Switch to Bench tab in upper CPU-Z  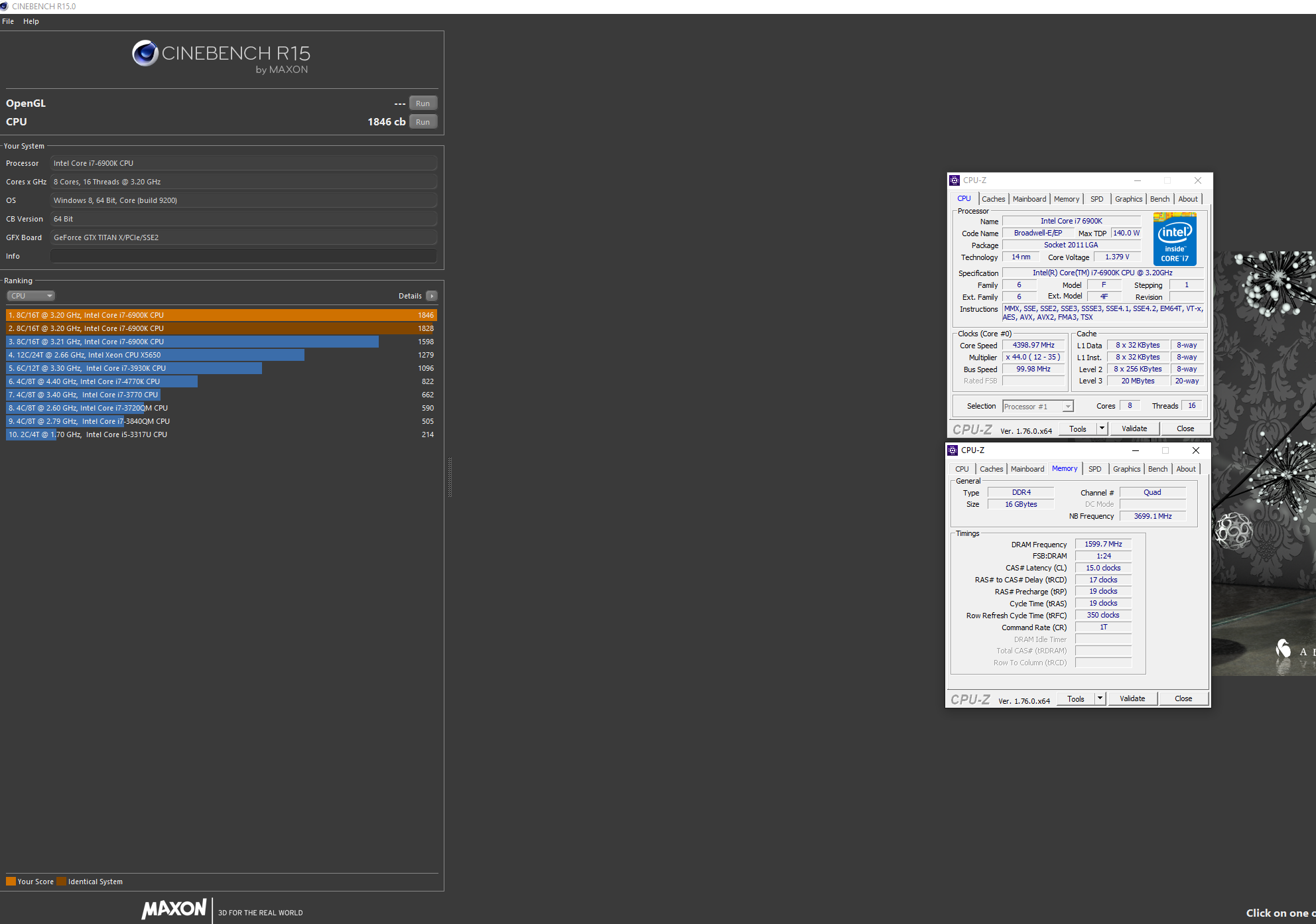(x=1159, y=199)
